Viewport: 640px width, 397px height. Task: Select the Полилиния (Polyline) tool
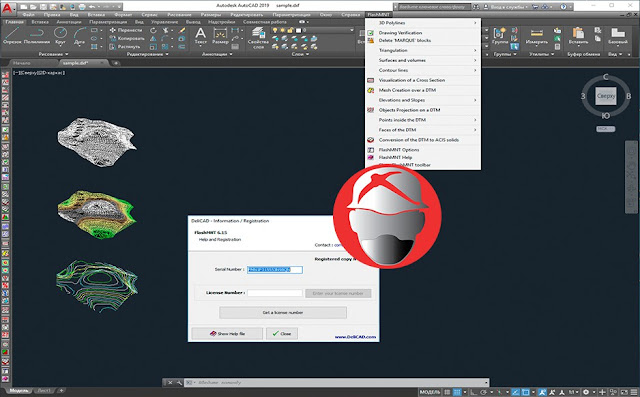(x=37, y=35)
